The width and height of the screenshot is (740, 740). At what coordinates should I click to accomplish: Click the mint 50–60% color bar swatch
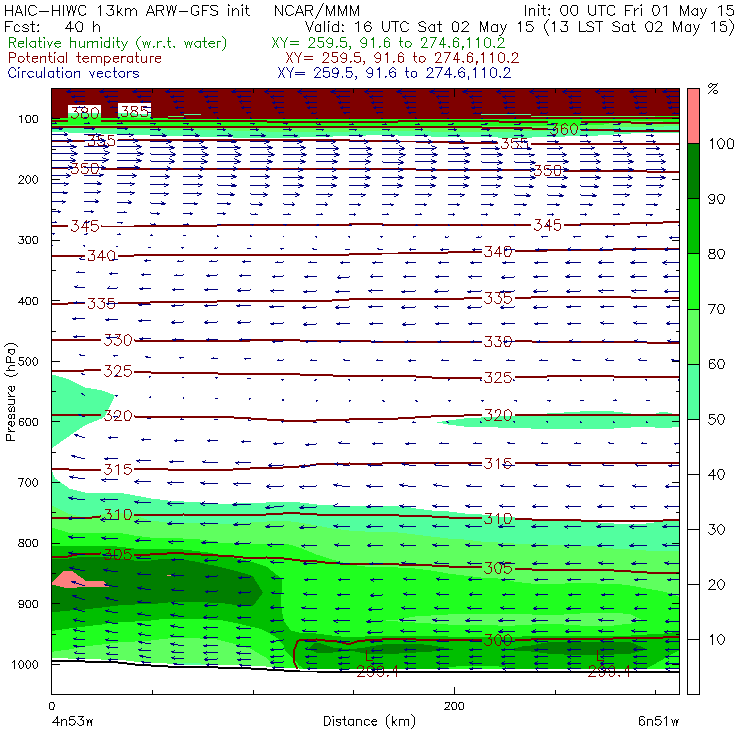[693, 392]
